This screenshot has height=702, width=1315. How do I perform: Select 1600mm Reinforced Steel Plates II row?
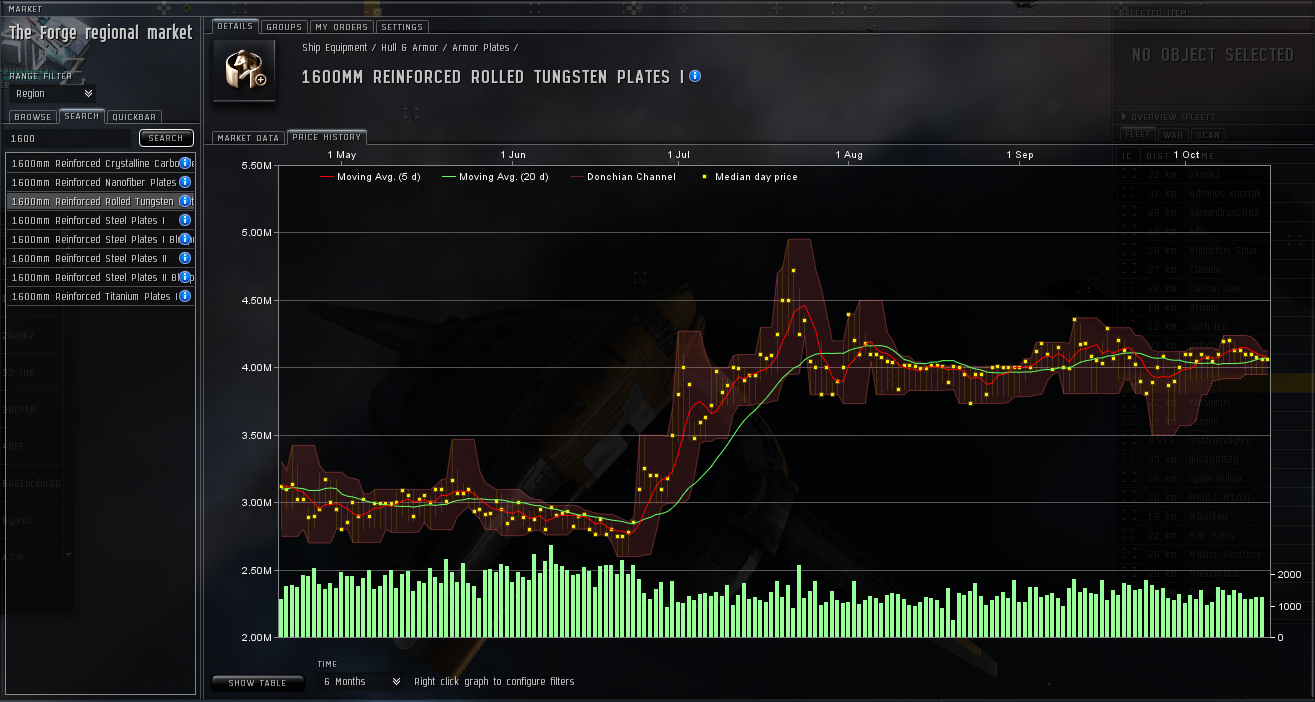tap(101, 258)
